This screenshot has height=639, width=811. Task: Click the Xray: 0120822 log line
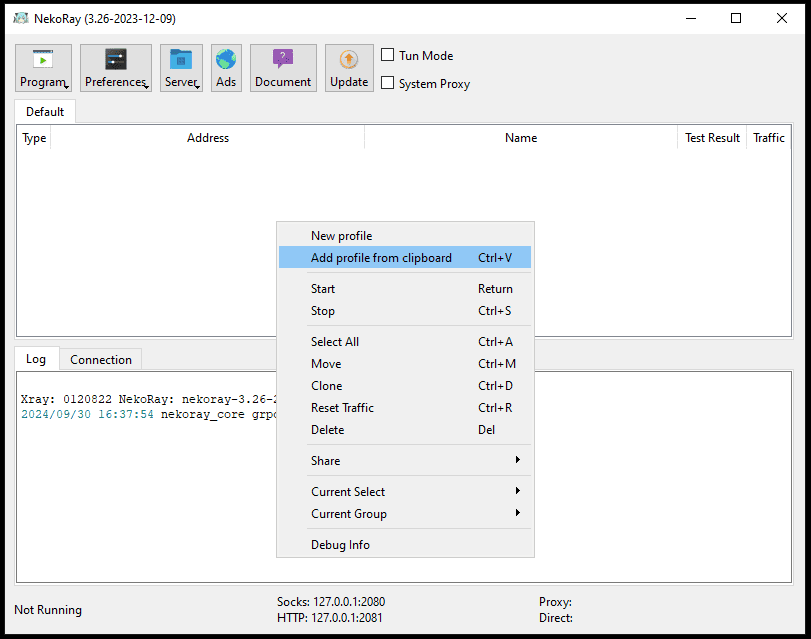(x=148, y=399)
